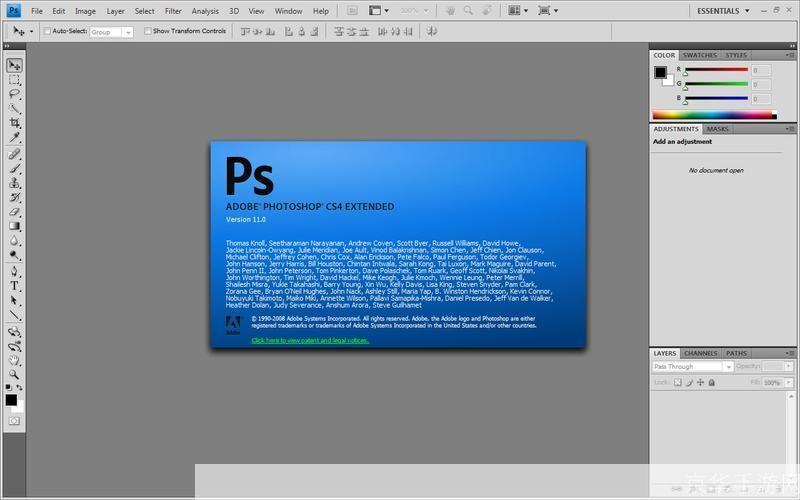800x500 pixels.
Task: Select the Eraser tool
Action: click(x=14, y=211)
